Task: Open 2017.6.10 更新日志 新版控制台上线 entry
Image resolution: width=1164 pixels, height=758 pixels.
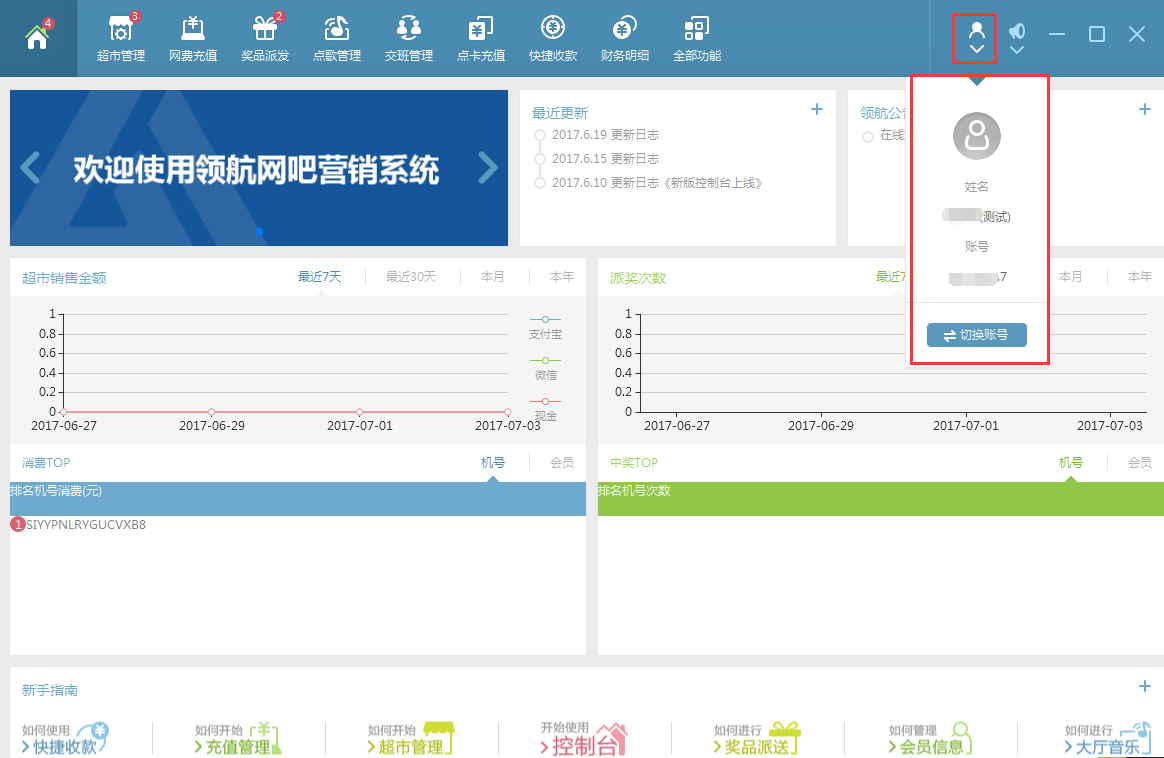Action: coord(657,183)
